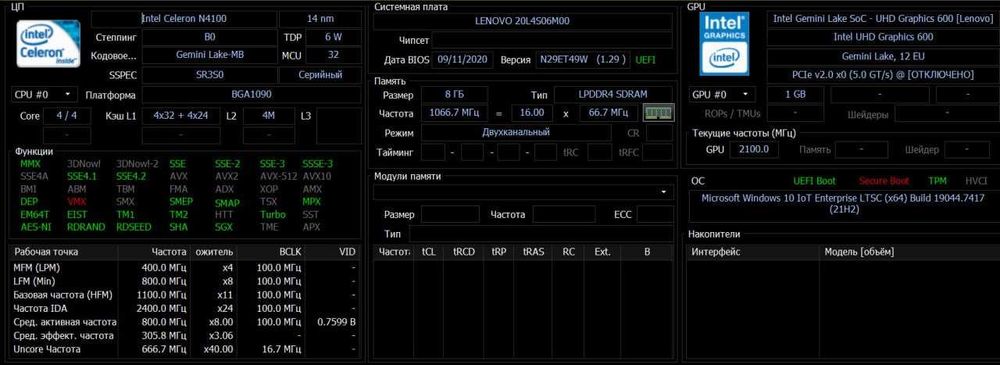Screen dimensions: 1000x365
Task: Click the LENOVO 20L4S06M00 motherboard field
Action: click(x=522, y=21)
